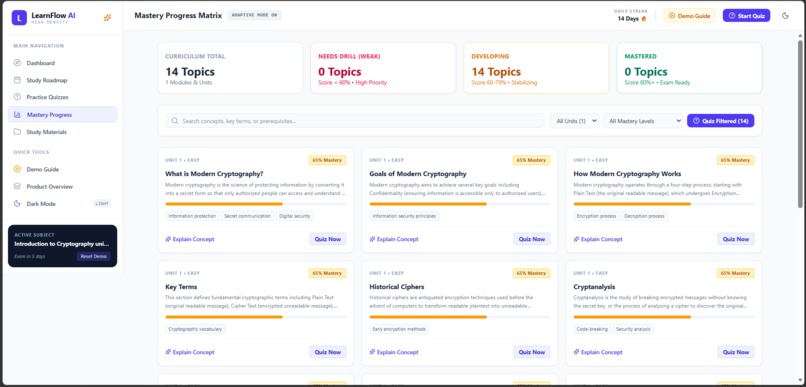
Task: Click the search concepts input field
Action: pyautogui.click(x=355, y=121)
